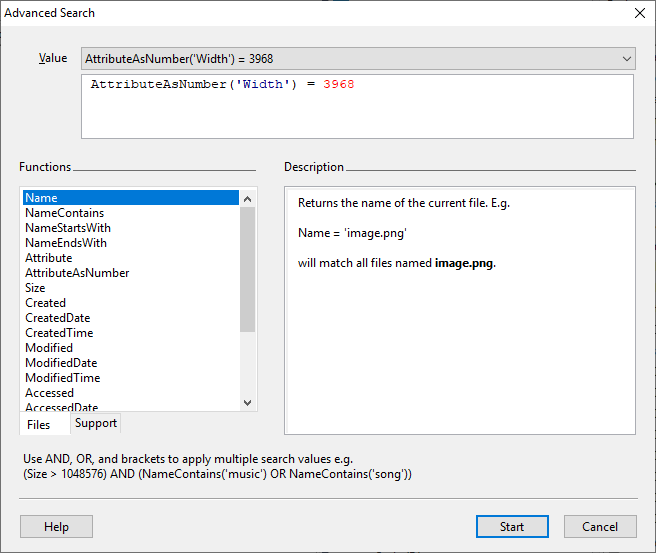The width and height of the screenshot is (656, 553).
Task: Pick the NameEndsWith function
Action: pos(66,243)
